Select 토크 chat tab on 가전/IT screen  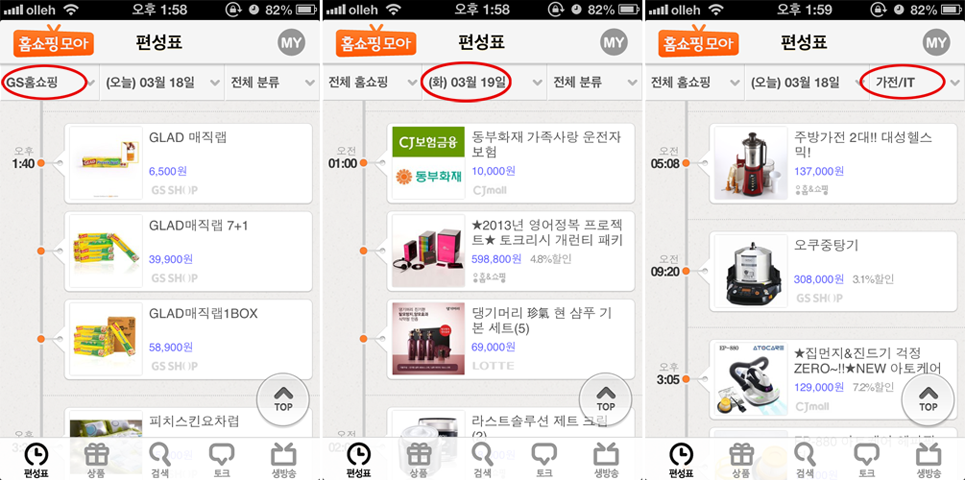(x=867, y=460)
